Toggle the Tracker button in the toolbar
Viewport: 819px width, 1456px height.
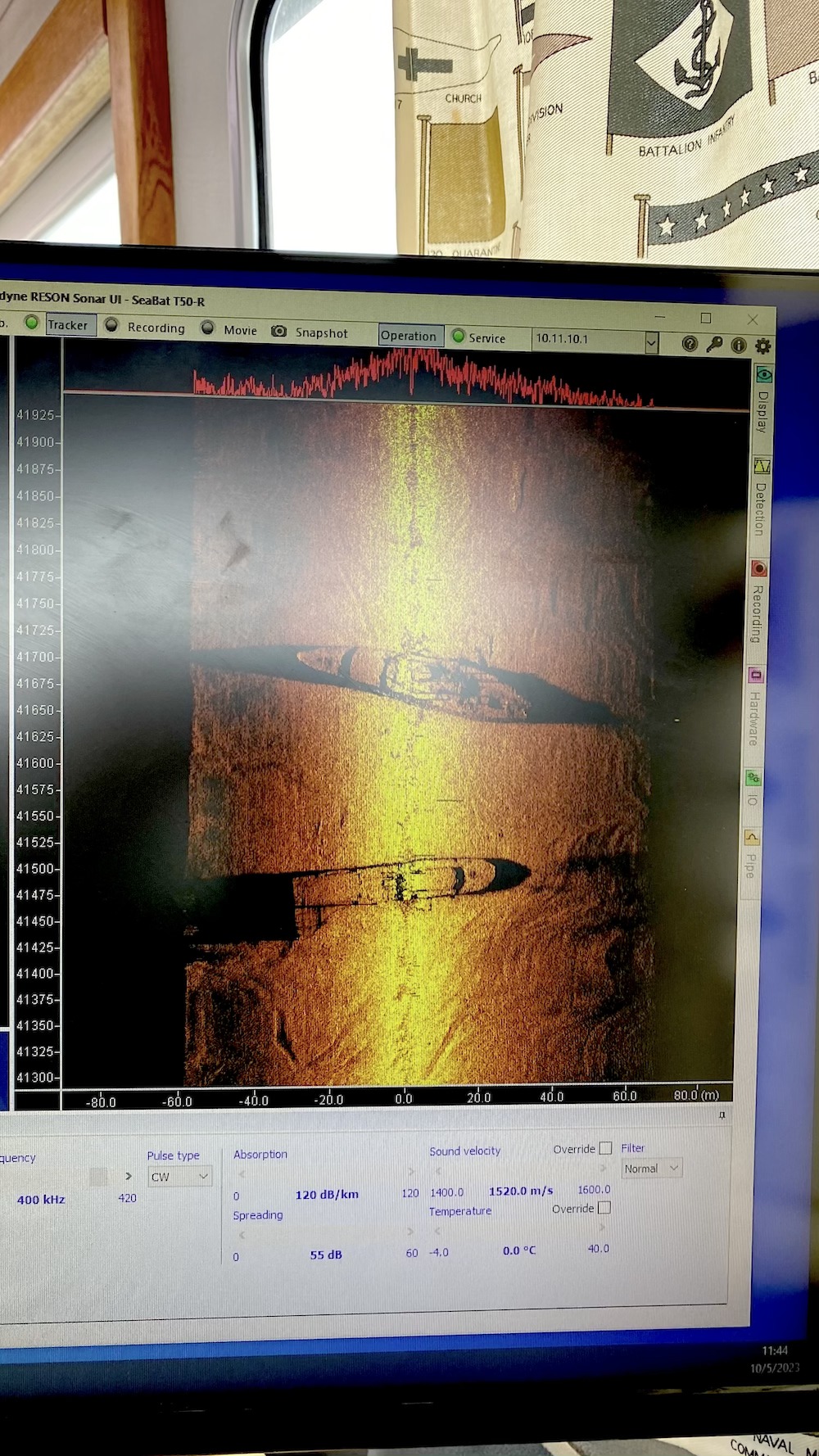70,325
